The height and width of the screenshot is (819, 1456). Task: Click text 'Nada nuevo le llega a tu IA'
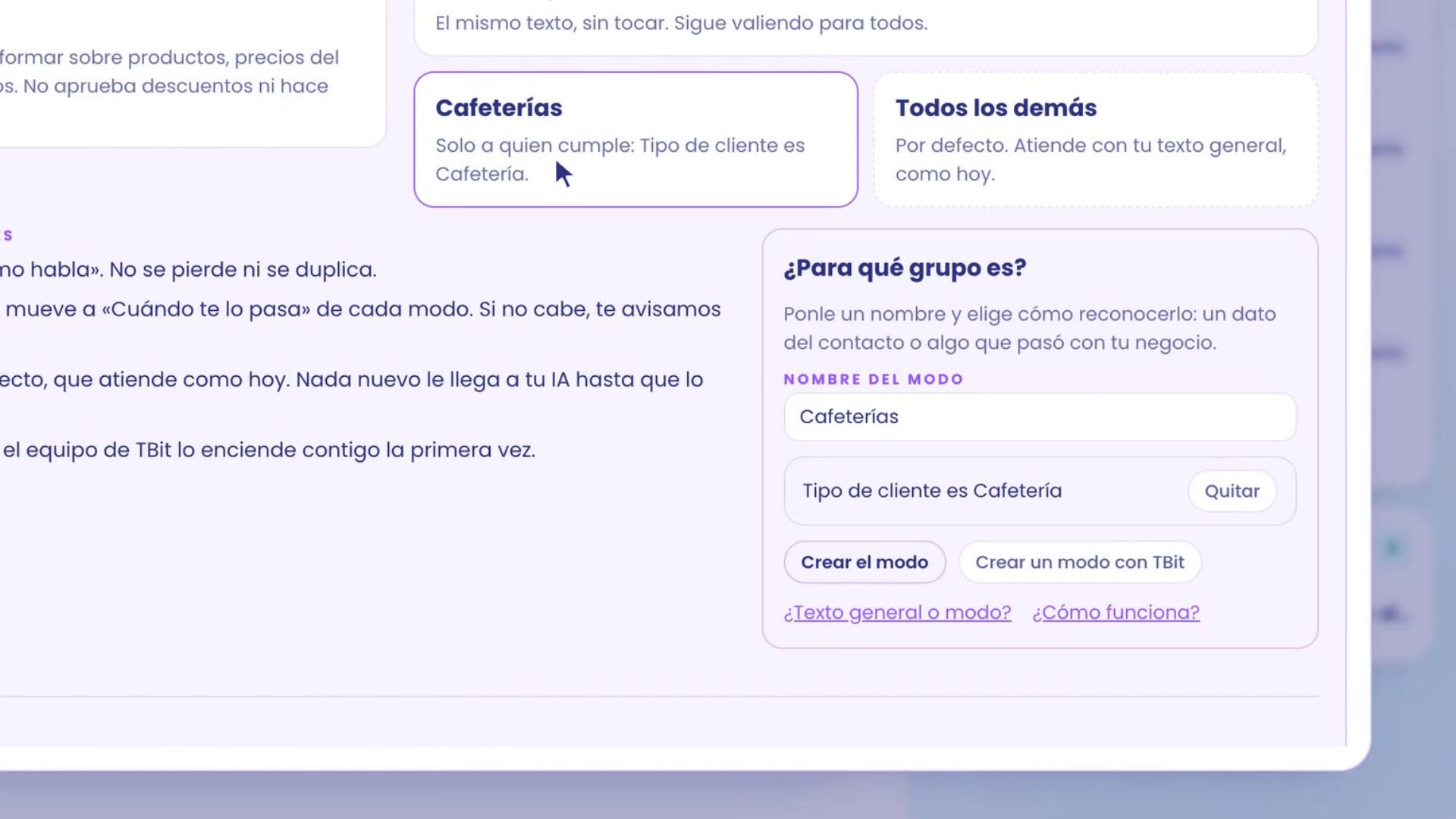pyautogui.click(x=432, y=380)
